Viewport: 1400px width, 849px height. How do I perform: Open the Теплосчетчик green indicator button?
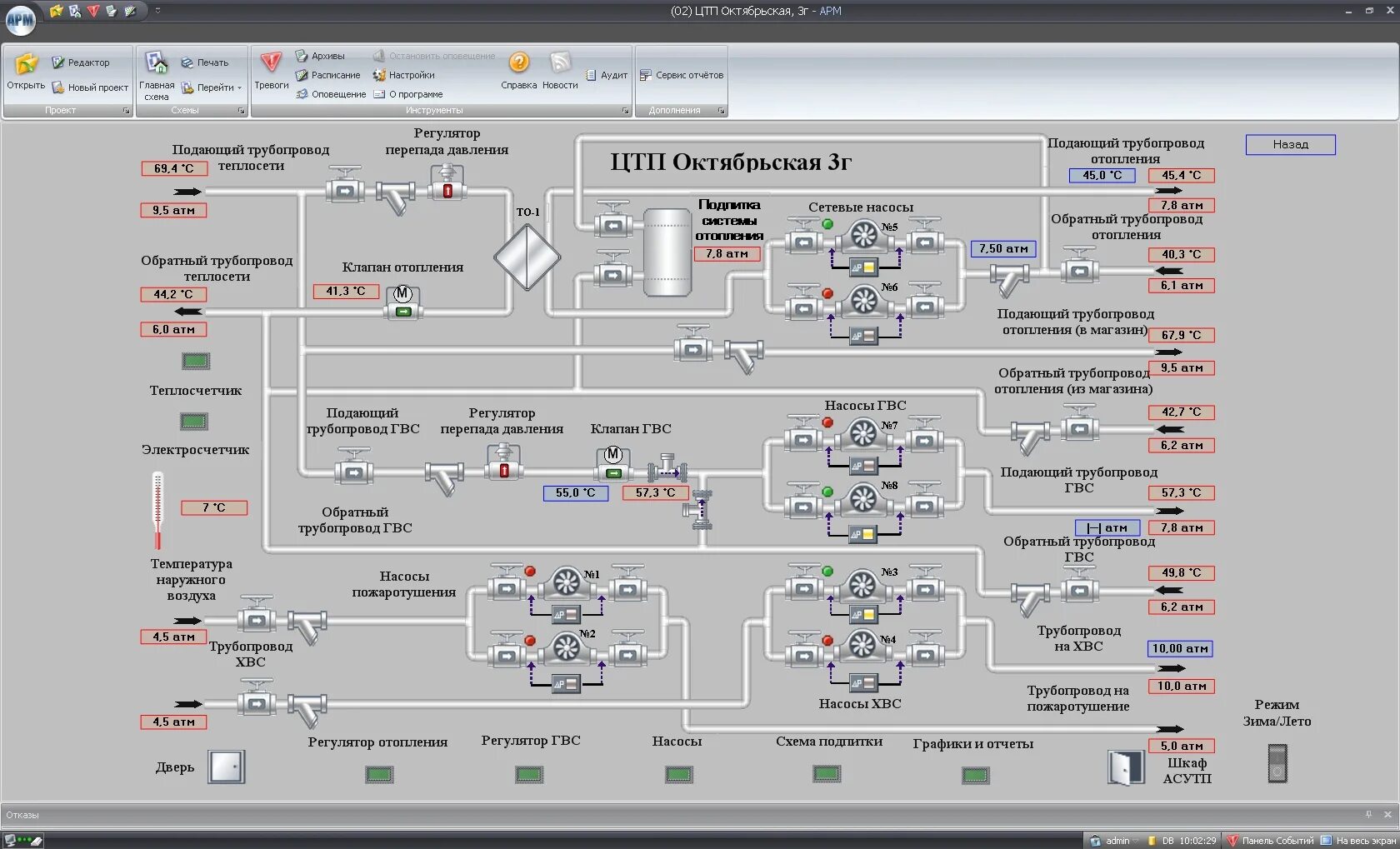[196, 361]
